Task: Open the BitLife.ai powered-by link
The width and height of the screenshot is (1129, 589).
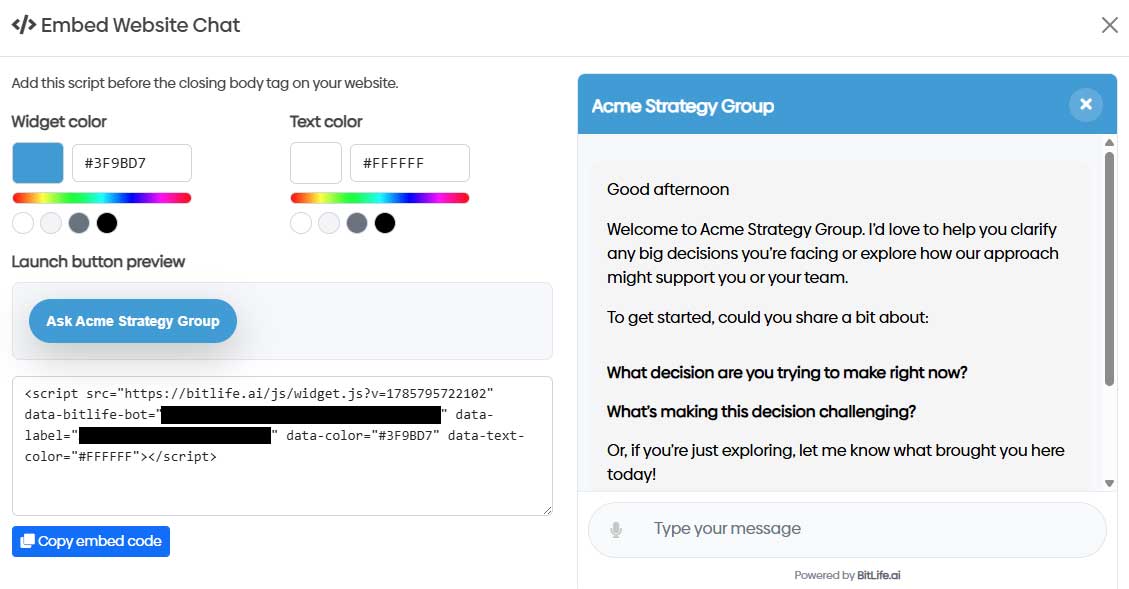Action: coord(878,575)
